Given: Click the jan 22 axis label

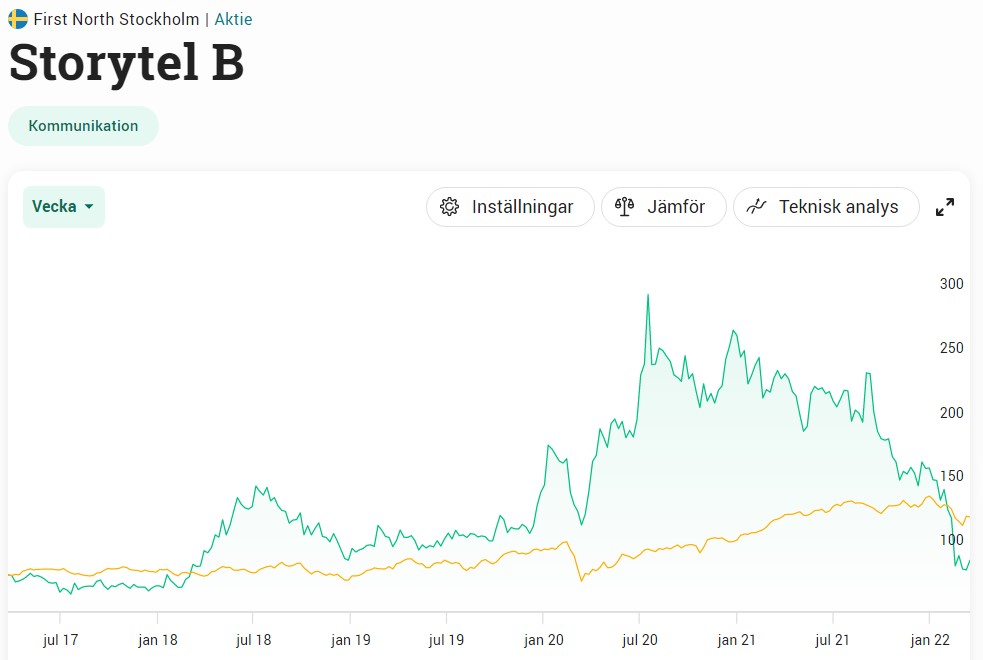Looking at the screenshot, I should 930,640.
